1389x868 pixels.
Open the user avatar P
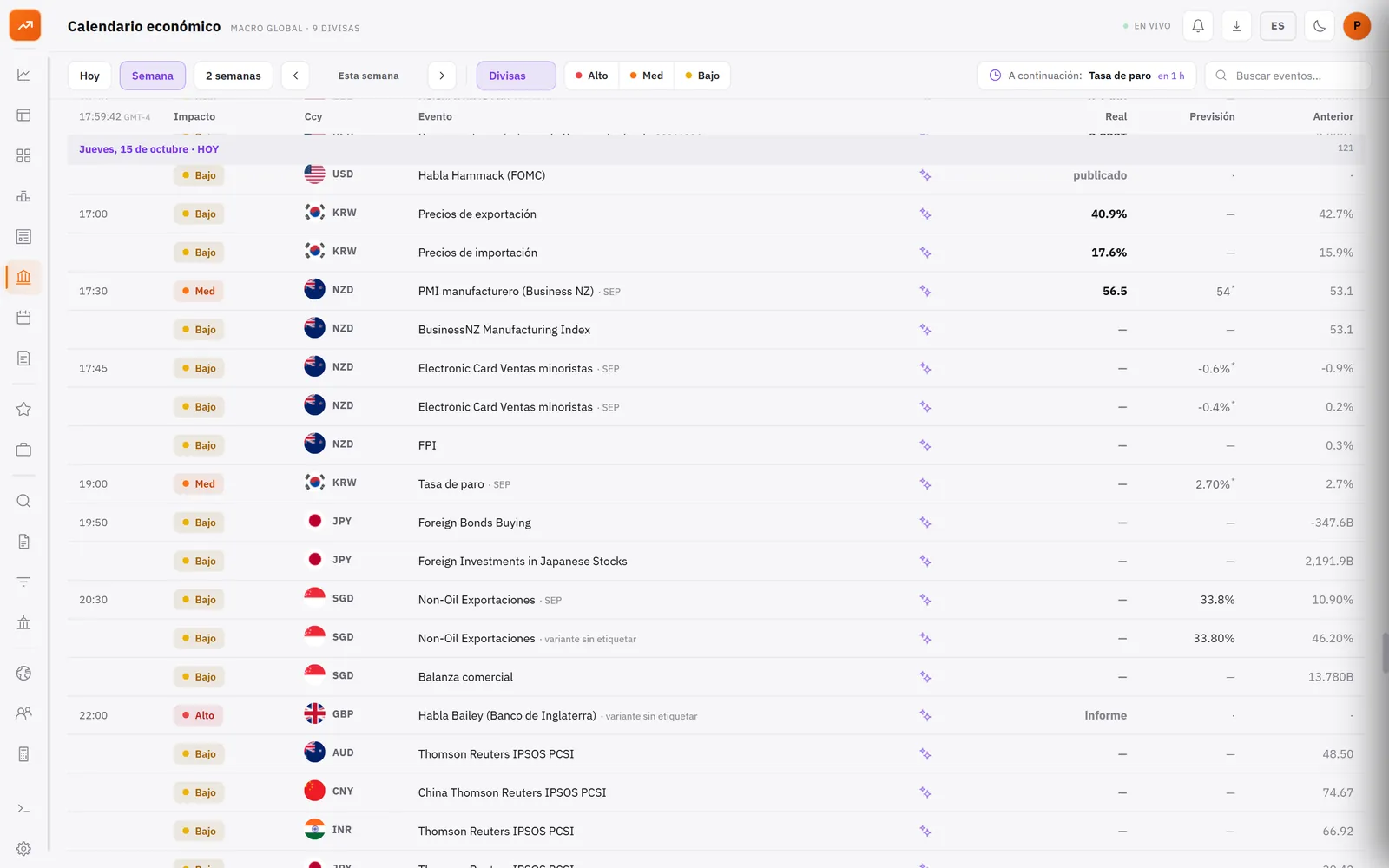(1357, 26)
